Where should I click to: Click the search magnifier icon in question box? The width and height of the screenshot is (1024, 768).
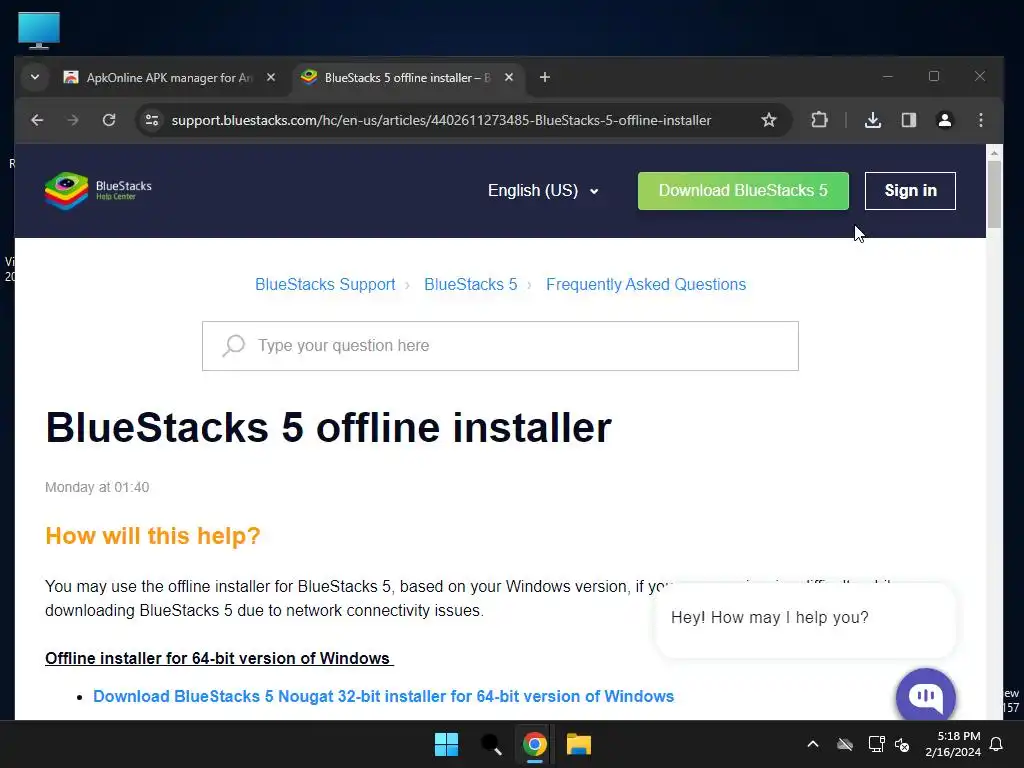(233, 345)
